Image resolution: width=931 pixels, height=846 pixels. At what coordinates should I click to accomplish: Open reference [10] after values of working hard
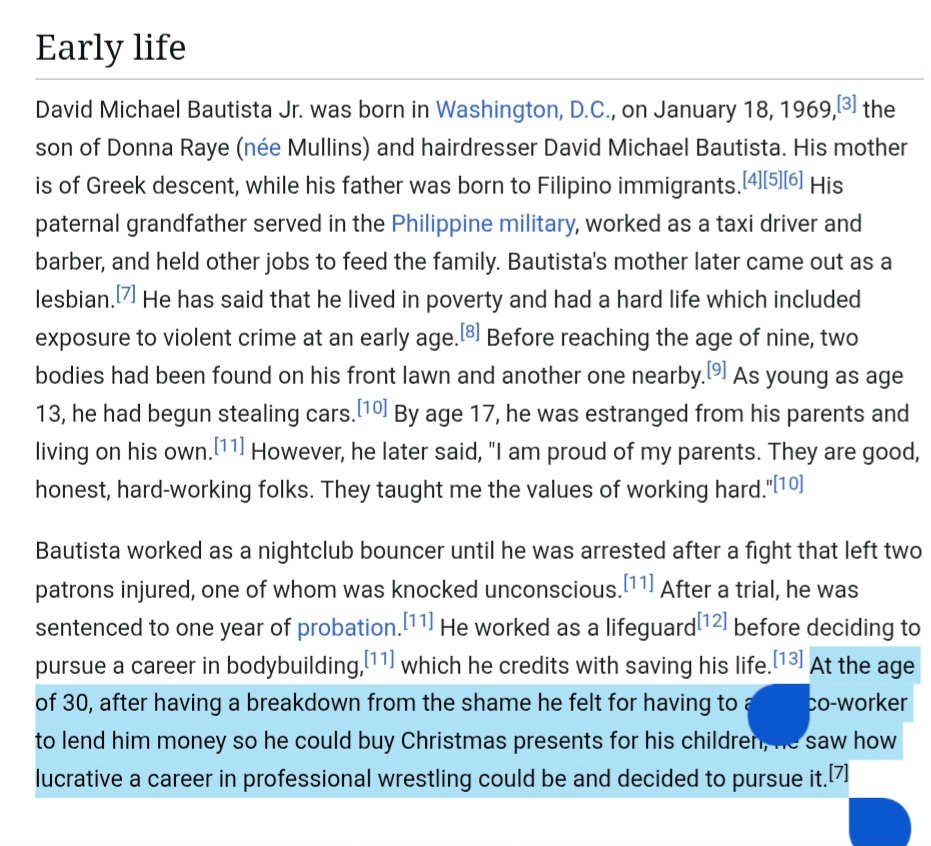pos(788,483)
